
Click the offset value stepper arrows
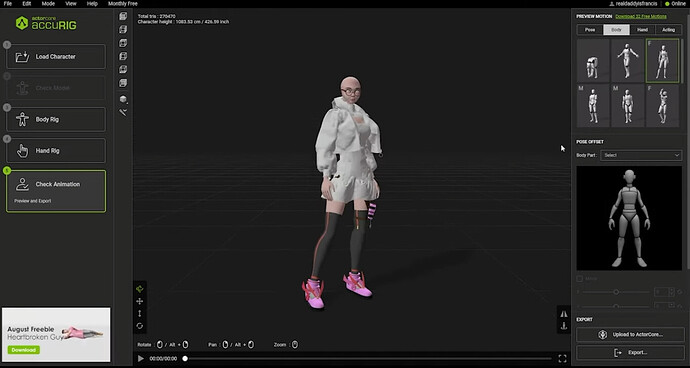click(672, 292)
